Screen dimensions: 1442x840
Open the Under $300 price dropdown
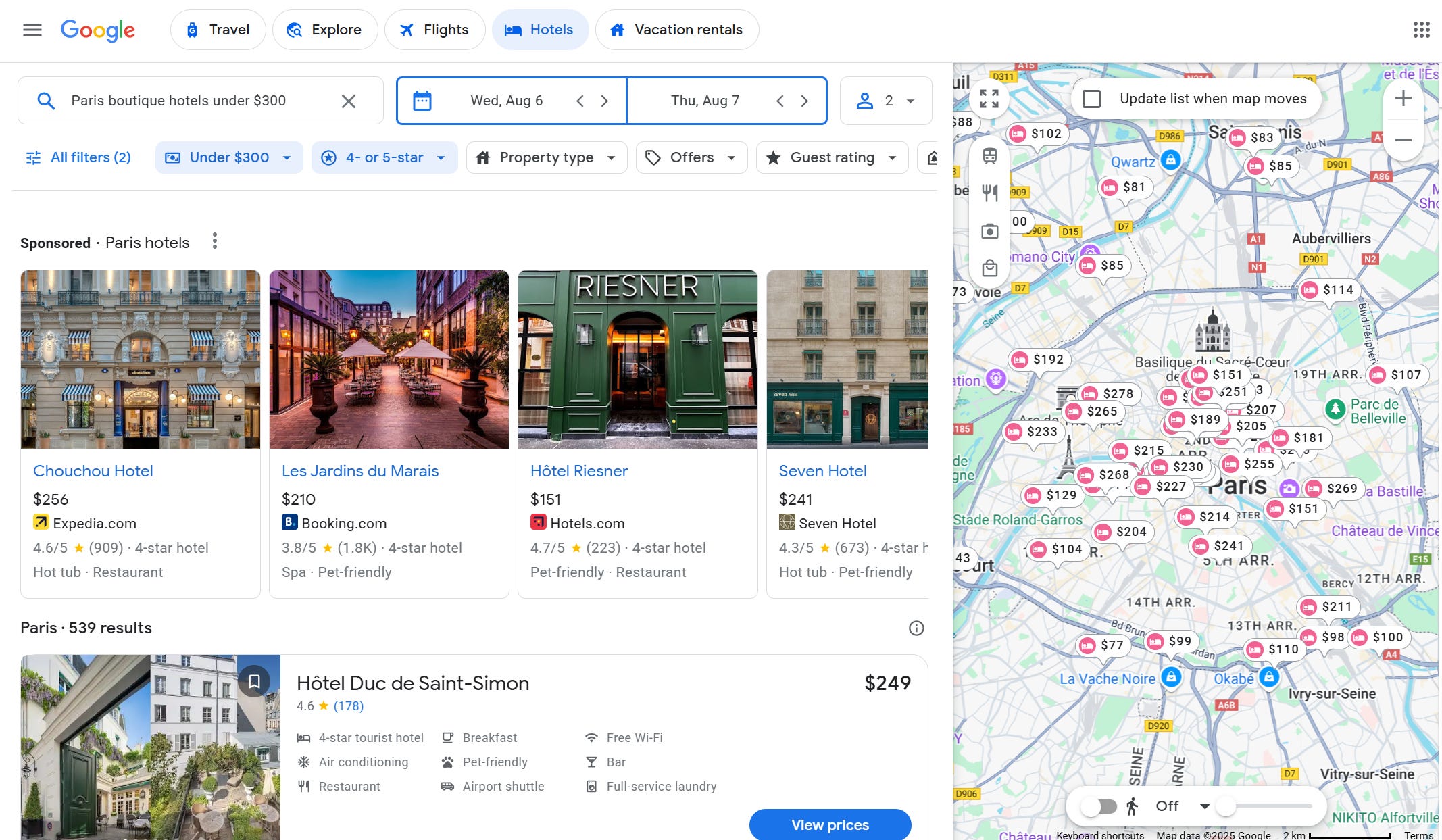point(229,157)
